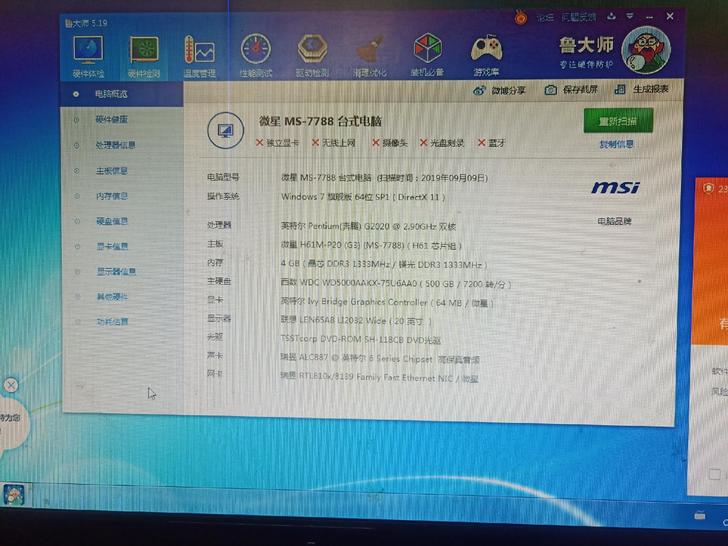Open the 论坛 forum link
728x546 pixels.
545,17
